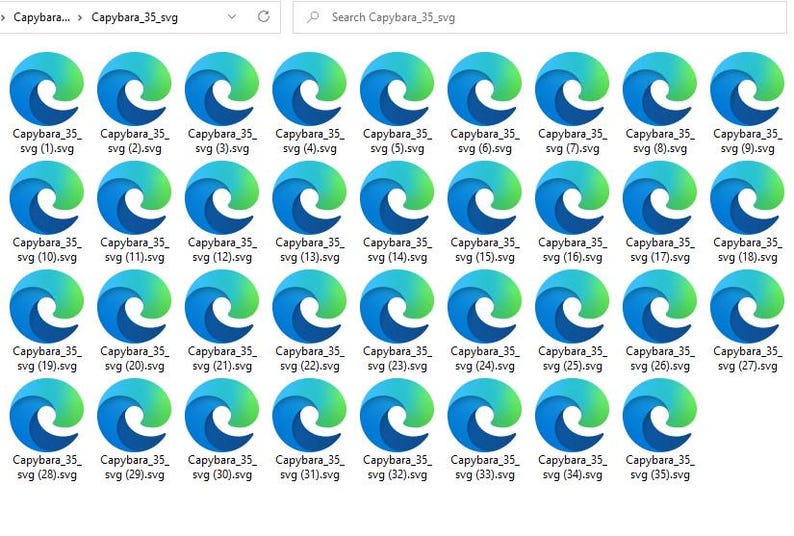794x536 pixels.
Task: Click the magnifier icon in search box
Action: (x=313, y=17)
